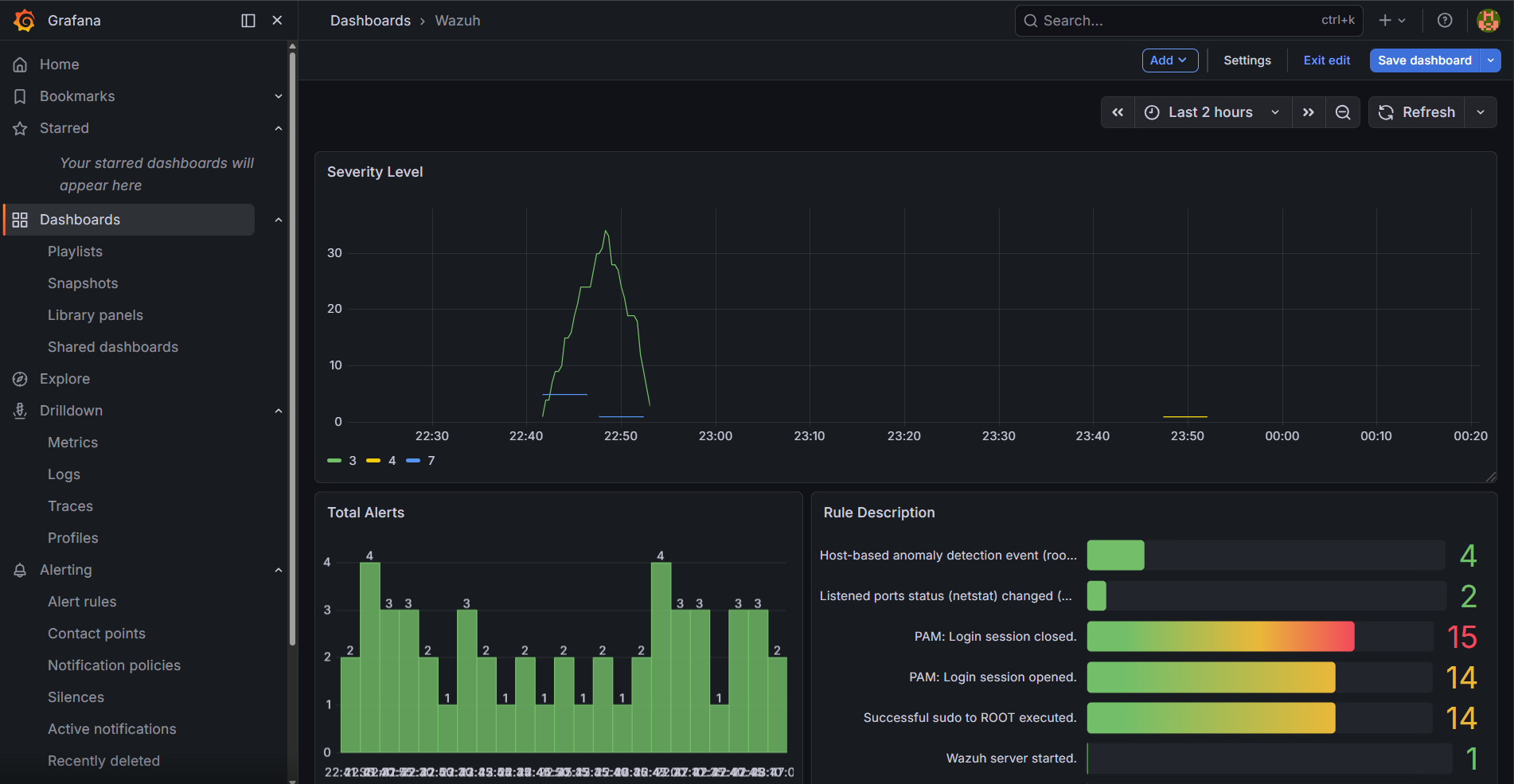Click Refresh dashboard button

[1417, 112]
